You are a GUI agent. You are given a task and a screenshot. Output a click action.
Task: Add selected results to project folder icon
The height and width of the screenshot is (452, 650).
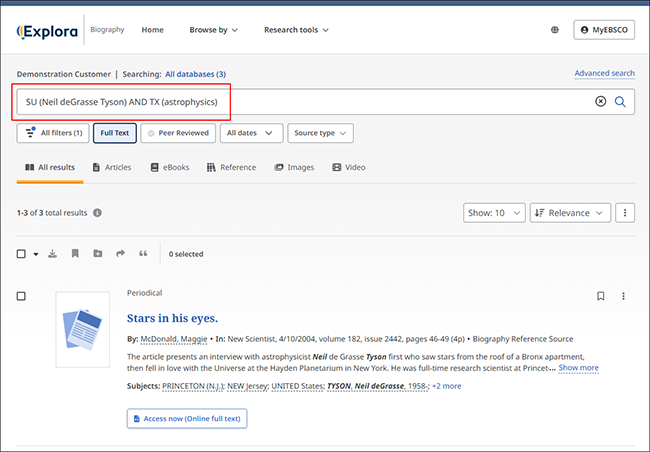pos(98,253)
